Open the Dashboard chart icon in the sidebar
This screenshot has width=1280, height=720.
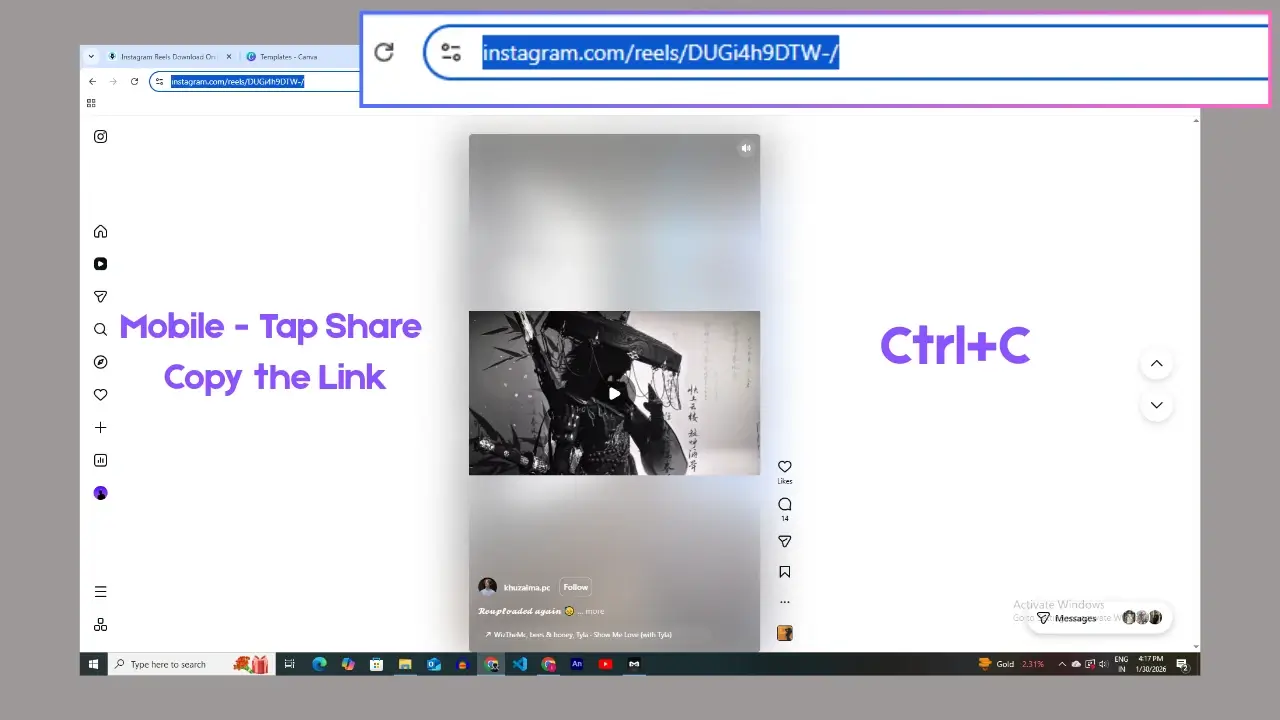click(x=100, y=460)
